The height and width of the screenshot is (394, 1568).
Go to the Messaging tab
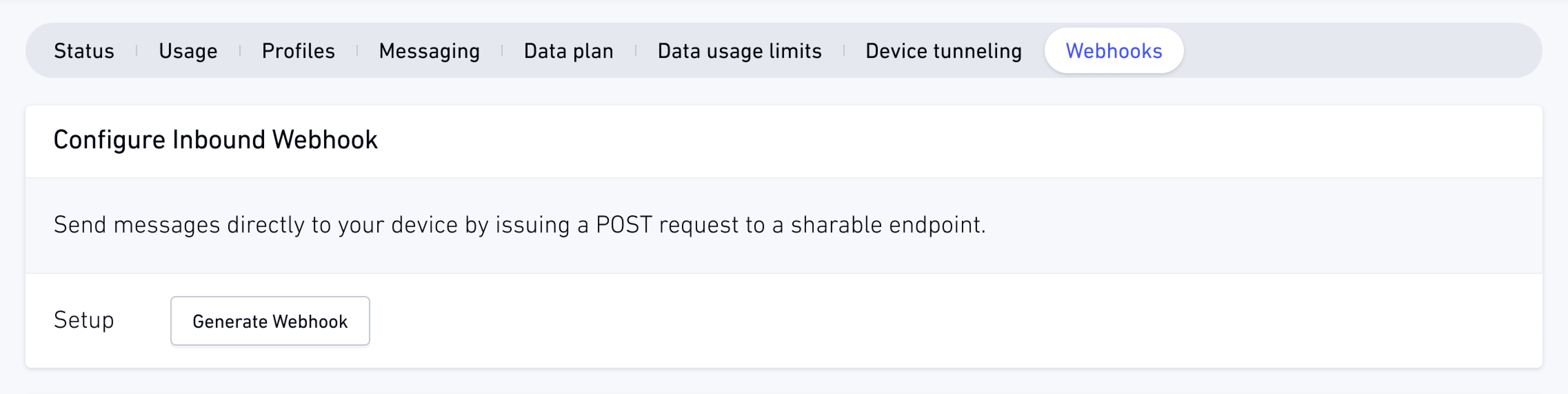[x=429, y=51]
